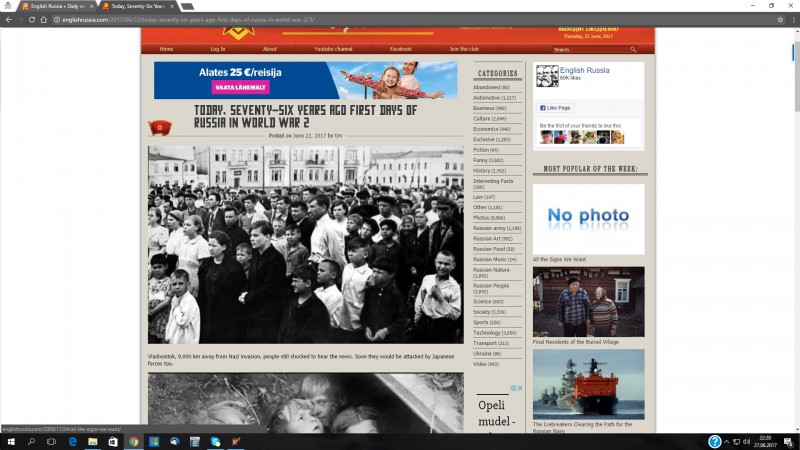Open the Russian army category link
This screenshot has height=450, width=800.
coord(496,228)
